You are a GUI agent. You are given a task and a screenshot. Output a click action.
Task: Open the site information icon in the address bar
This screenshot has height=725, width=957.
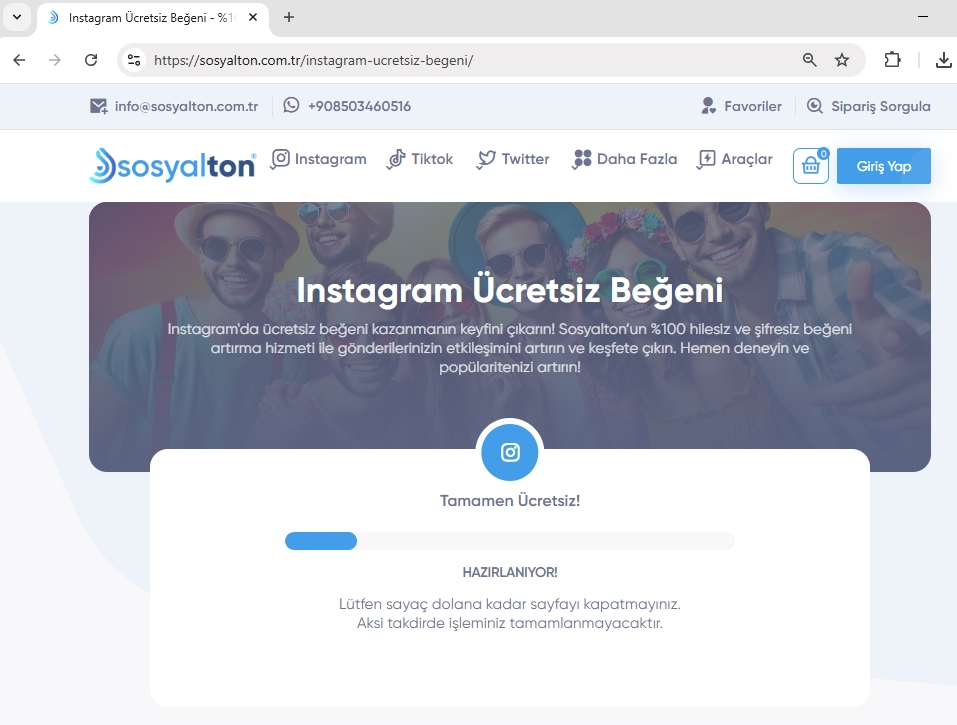[133, 60]
